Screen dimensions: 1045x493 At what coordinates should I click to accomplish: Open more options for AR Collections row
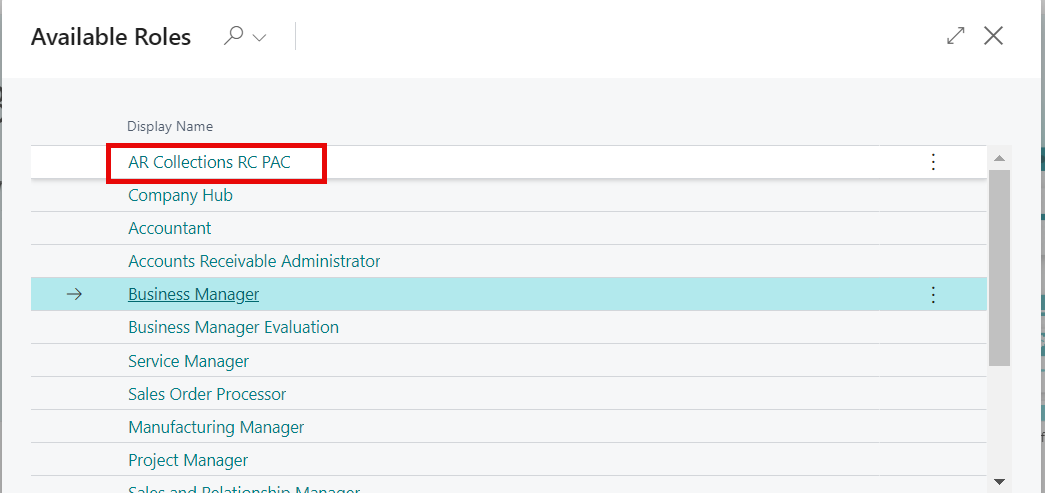(x=933, y=162)
